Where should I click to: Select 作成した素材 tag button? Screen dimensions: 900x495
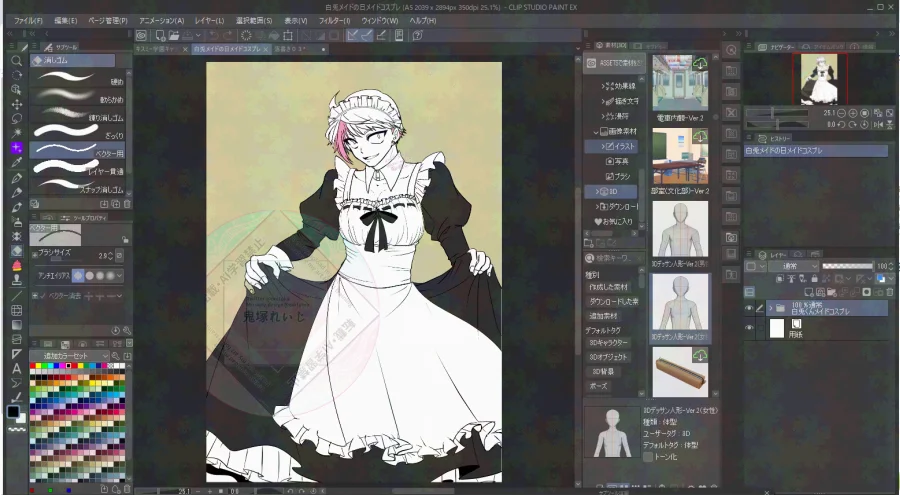point(608,287)
